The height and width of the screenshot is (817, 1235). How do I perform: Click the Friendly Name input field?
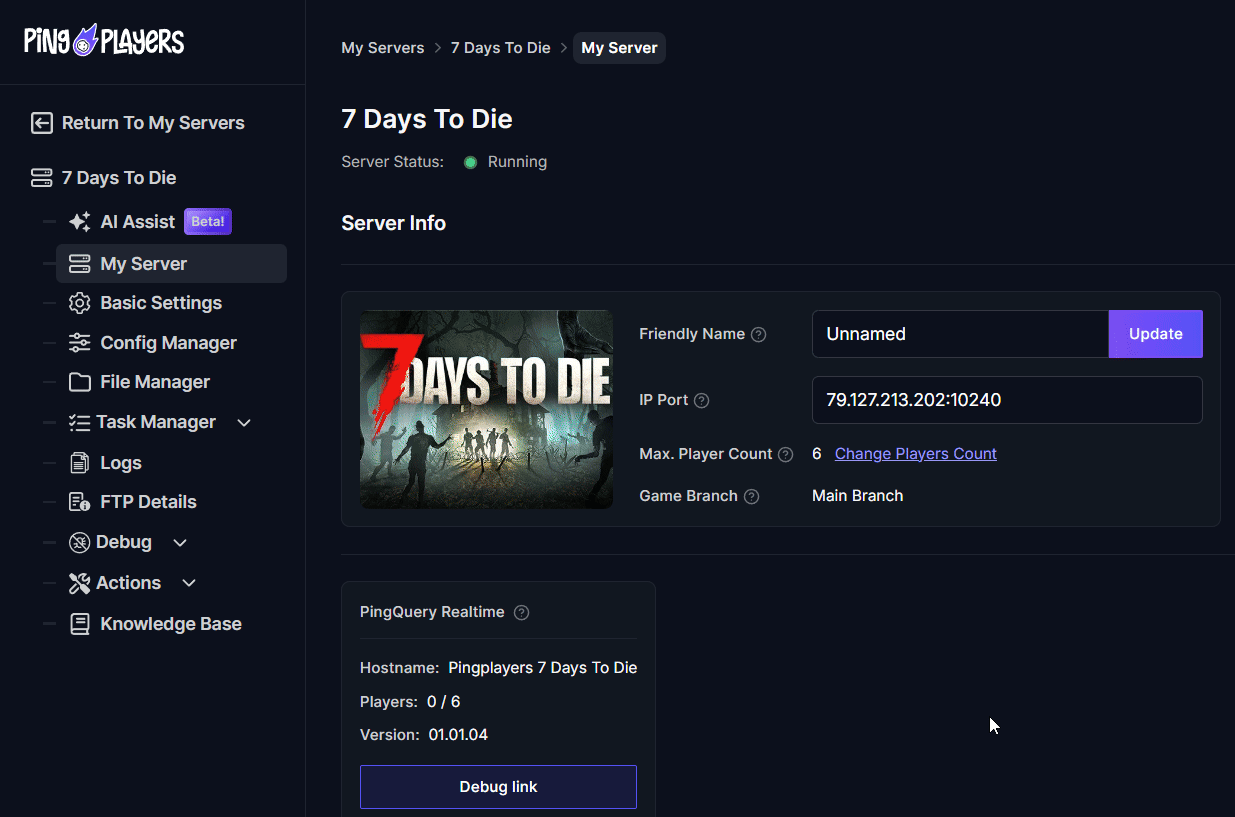(x=960, y=334)
